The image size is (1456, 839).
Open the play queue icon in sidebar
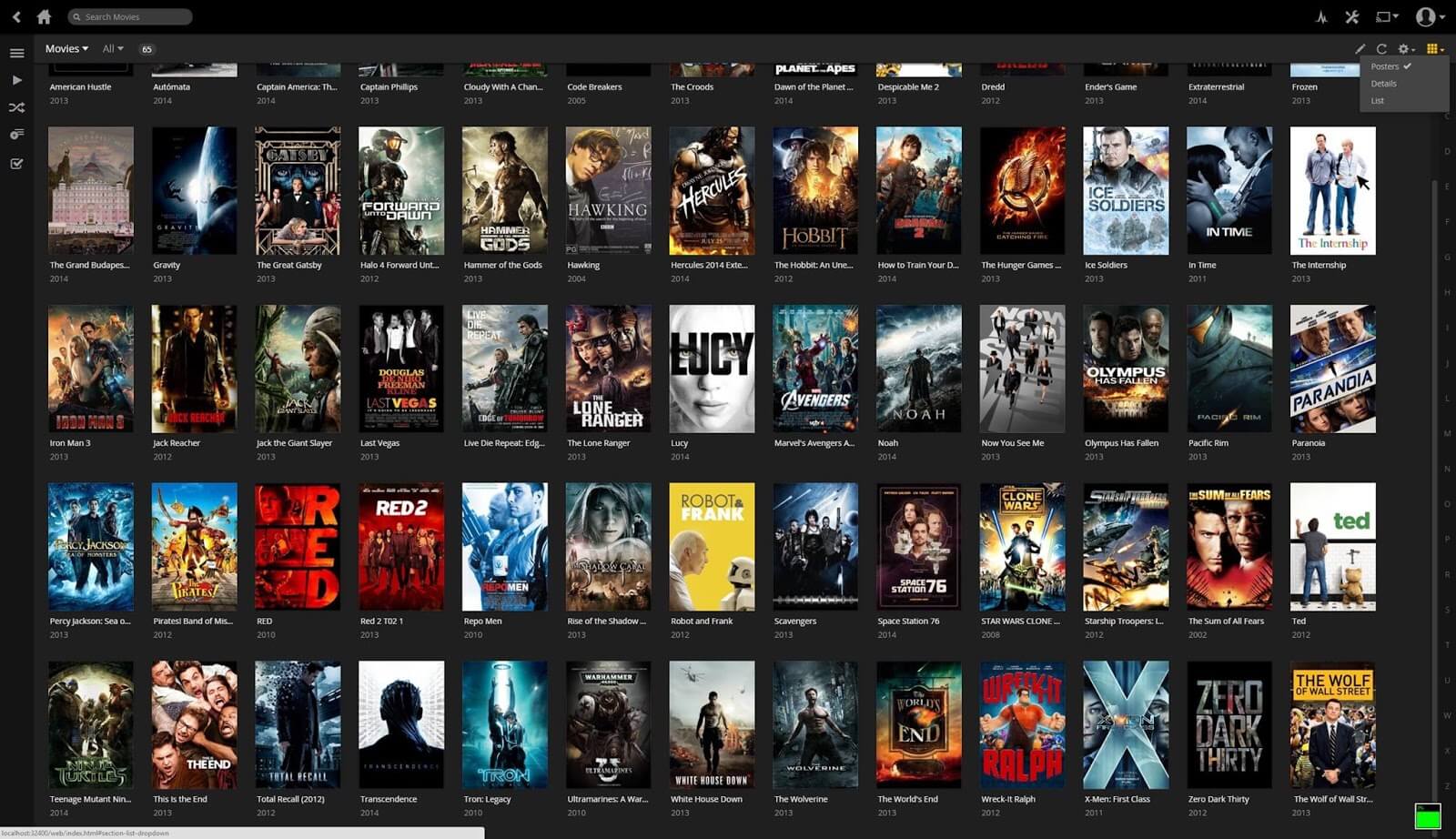tap(16, 135)
